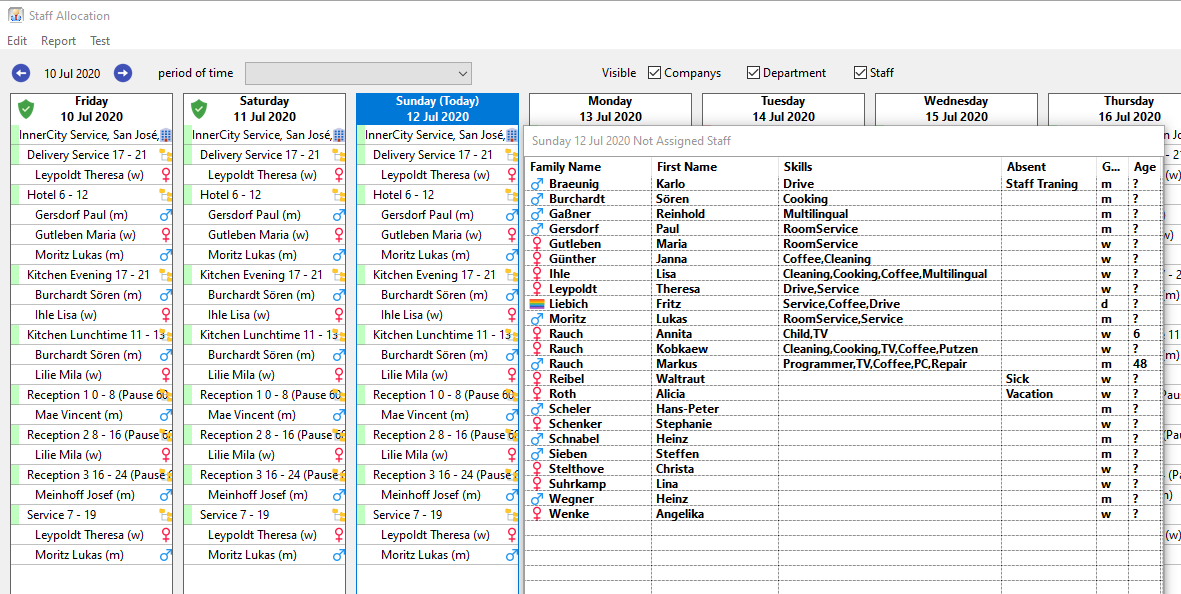Select the Monday 13 Jul 2020 header
This screenshot has width=1181, height=594.
point(610,109)
